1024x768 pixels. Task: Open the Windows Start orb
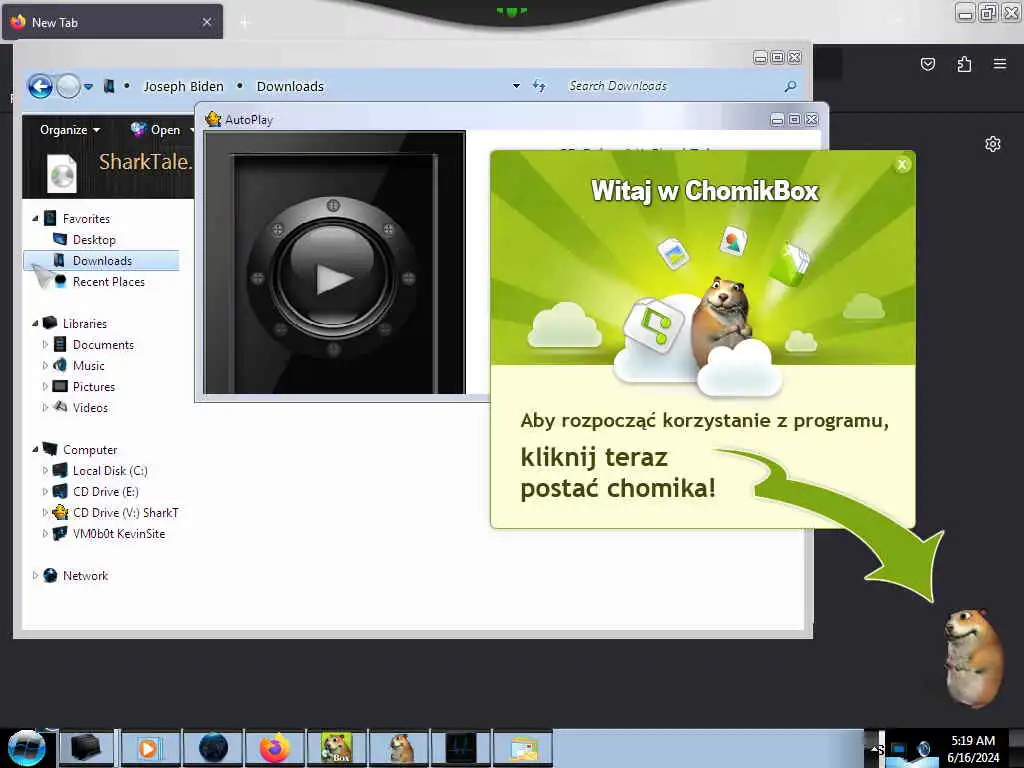pyautogui.click(x=27, y=748)
